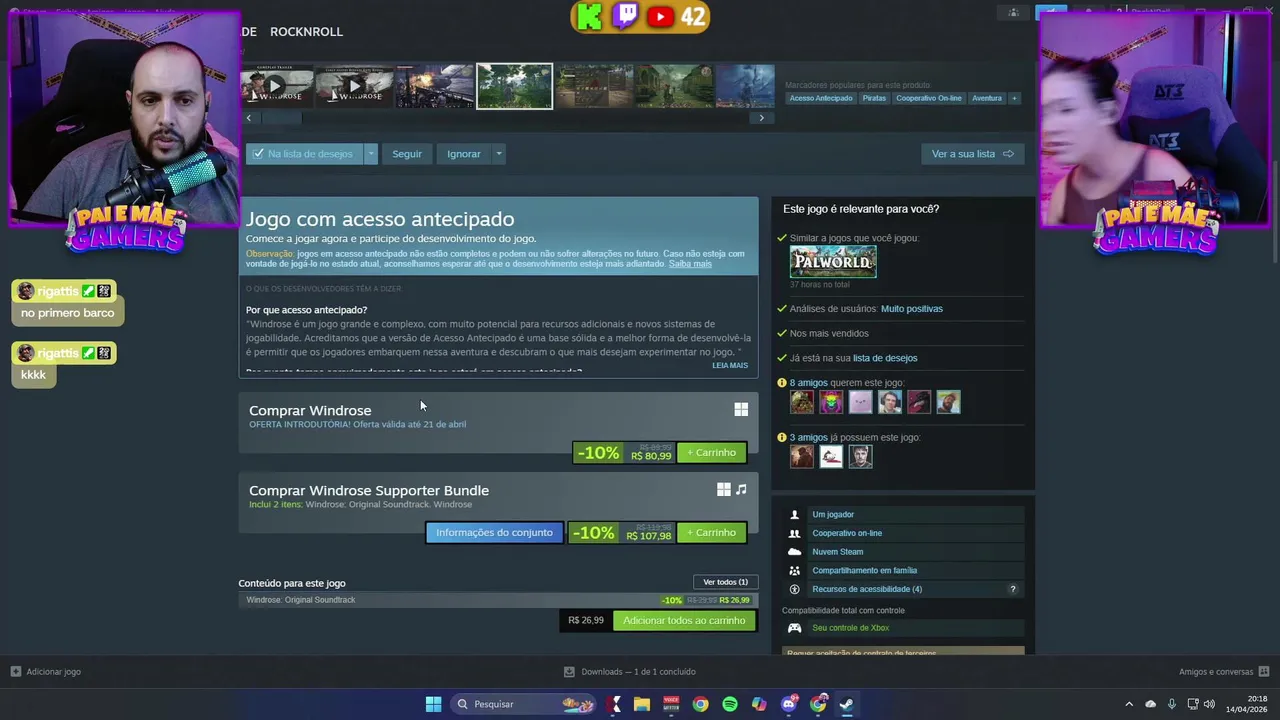This screenshot has height=720, width=1280.
Task: Open the 3 amigos link
Action: point(808,438)
